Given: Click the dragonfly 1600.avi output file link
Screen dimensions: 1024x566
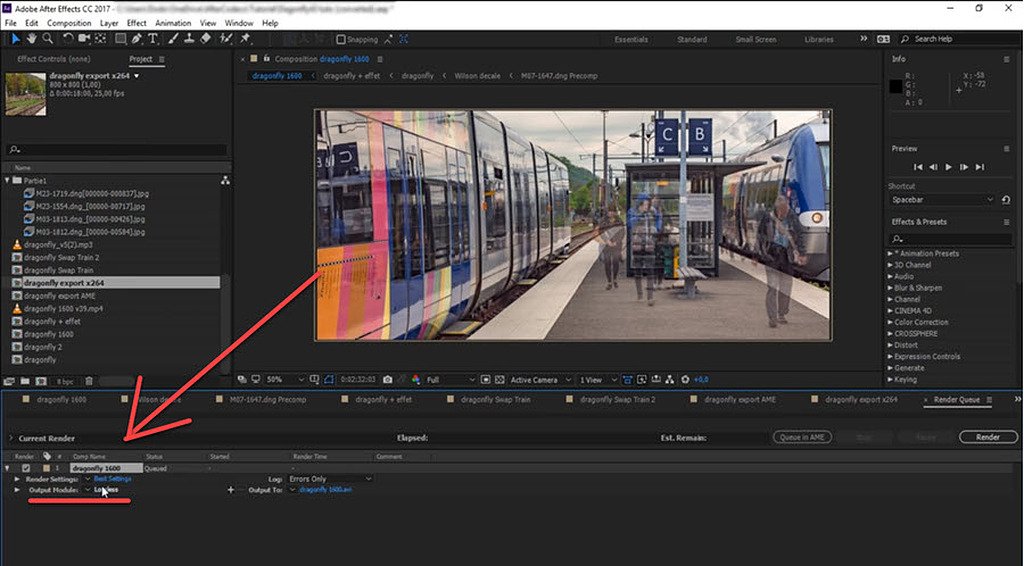Looking at the screenshot, I should [x=326, y=490].
